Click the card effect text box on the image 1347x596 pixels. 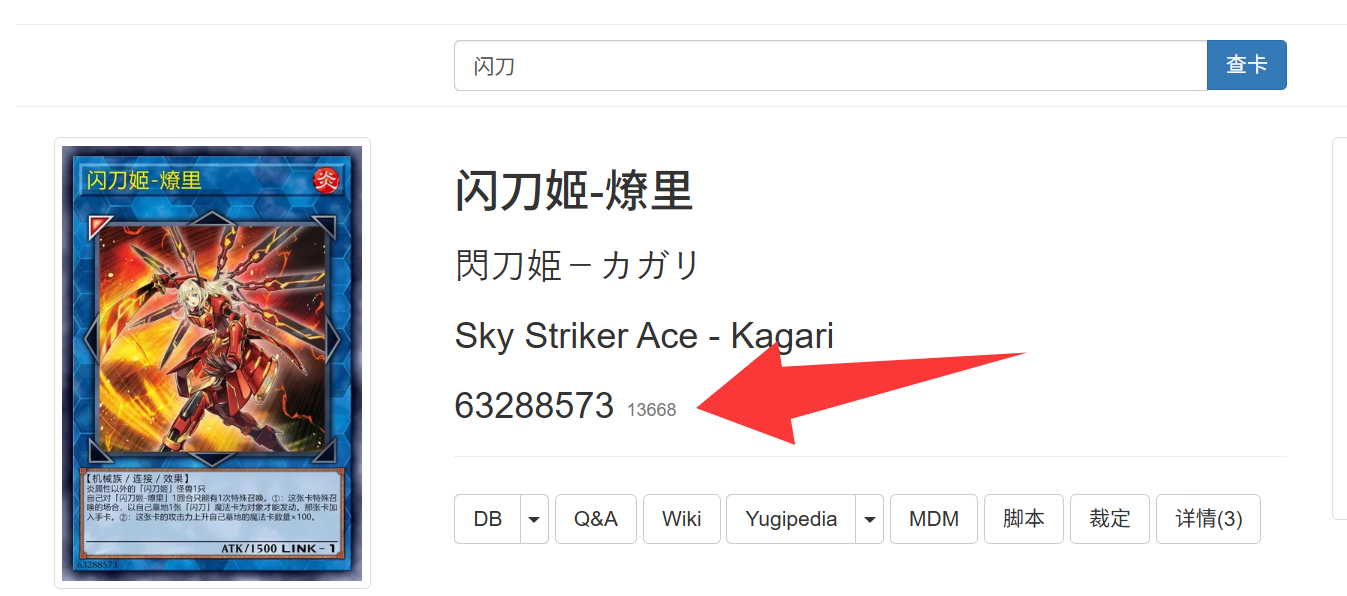coord(210,503)
